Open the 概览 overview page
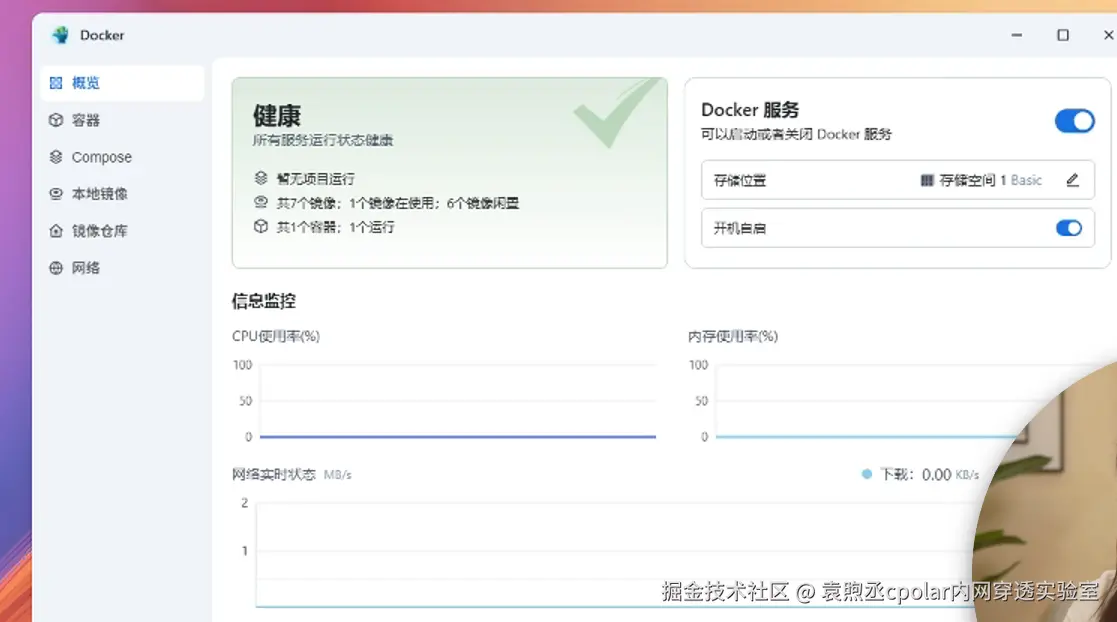This screenshot has width=1117, height=622. (x=123, y=83)
